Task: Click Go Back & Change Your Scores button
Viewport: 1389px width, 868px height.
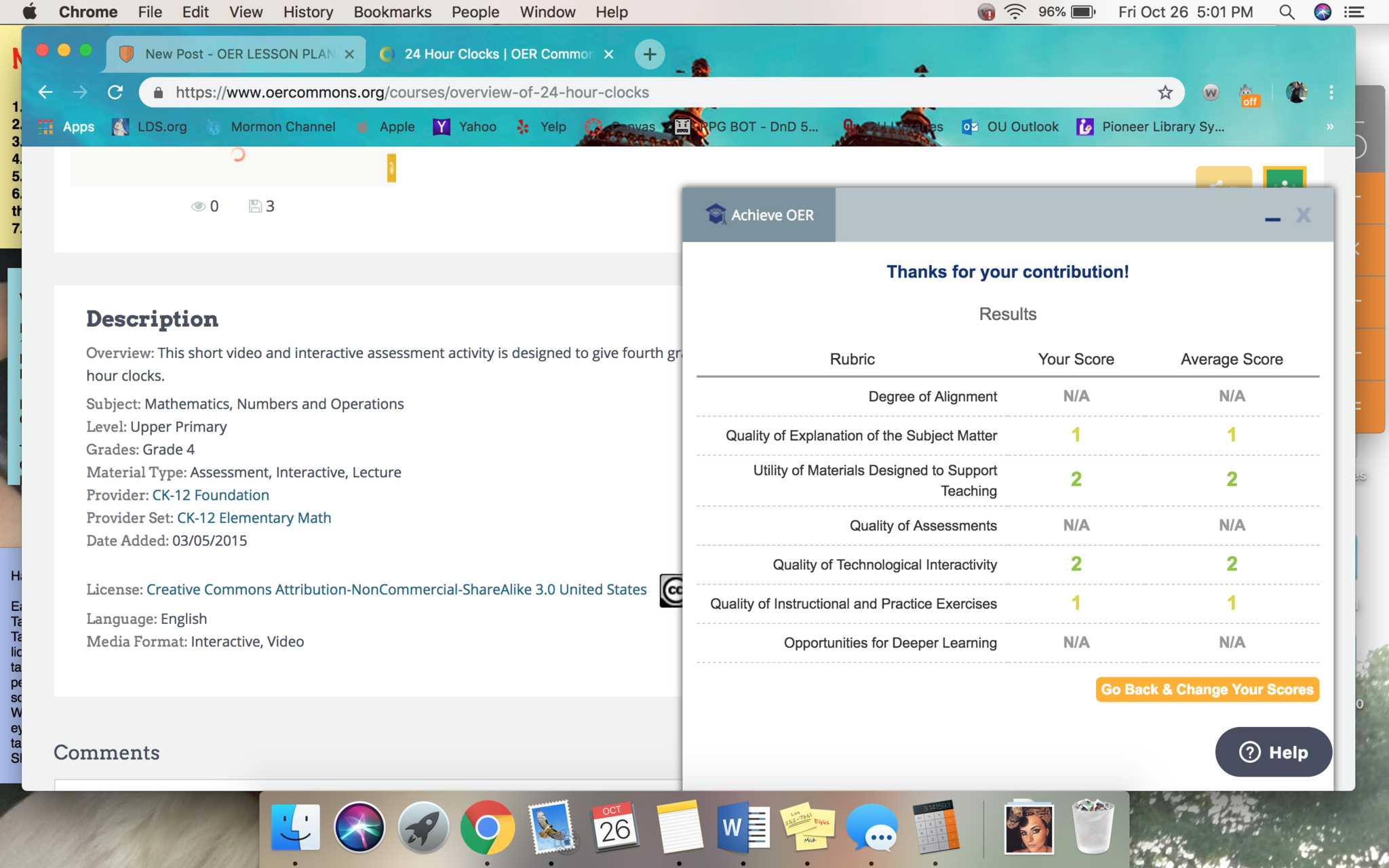Action: point(1207,690)
